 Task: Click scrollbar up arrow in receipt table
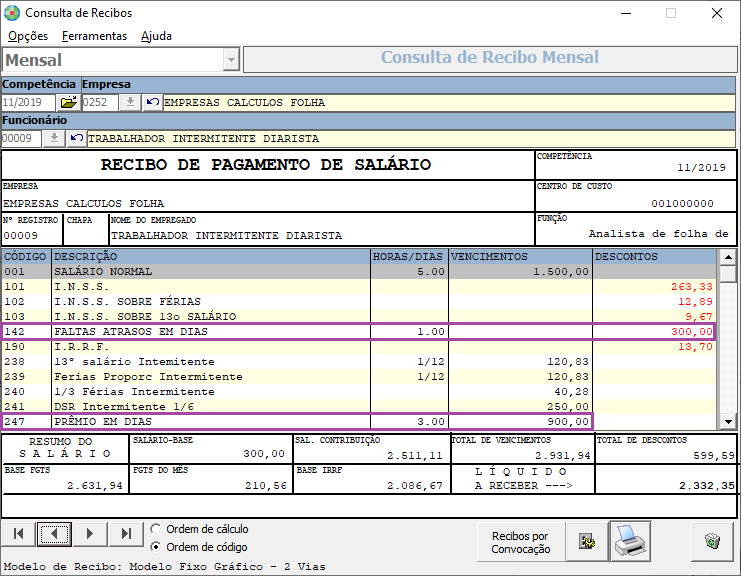(728, 257)
